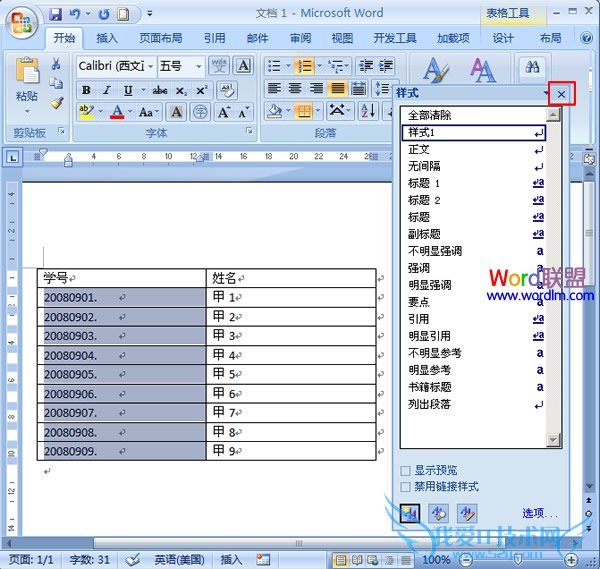The image size is (600, 569).
Task: Justify the paragraph text
Action: click(338, 89)
